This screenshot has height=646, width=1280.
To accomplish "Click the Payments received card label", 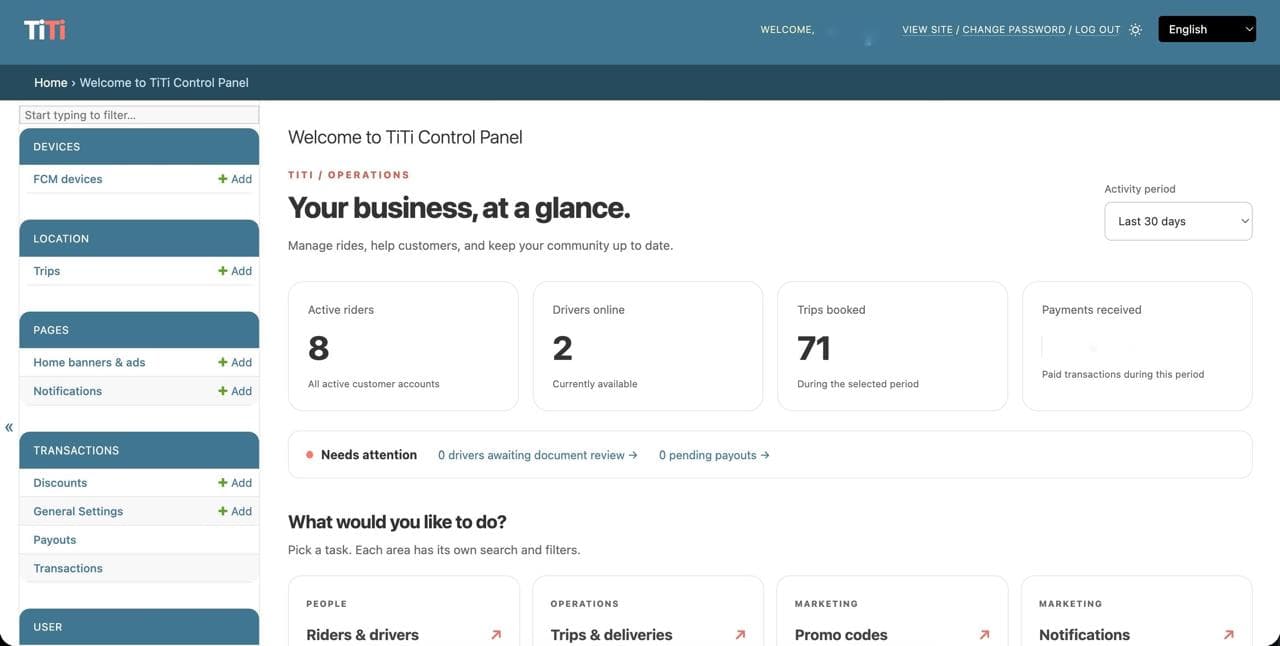I will pos(1091,310).
